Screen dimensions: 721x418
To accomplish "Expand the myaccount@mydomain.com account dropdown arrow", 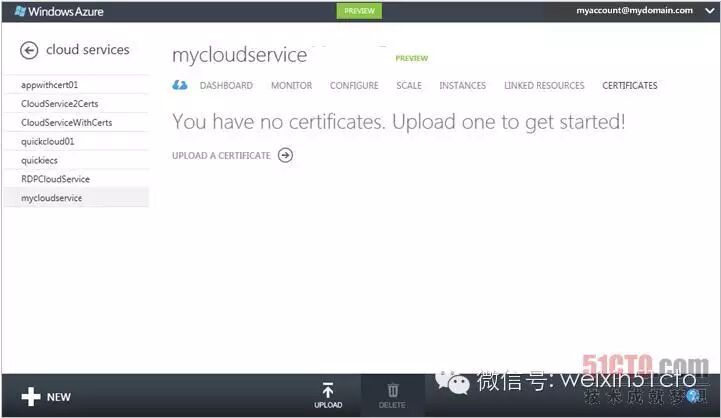I will [x=710, y=11].
